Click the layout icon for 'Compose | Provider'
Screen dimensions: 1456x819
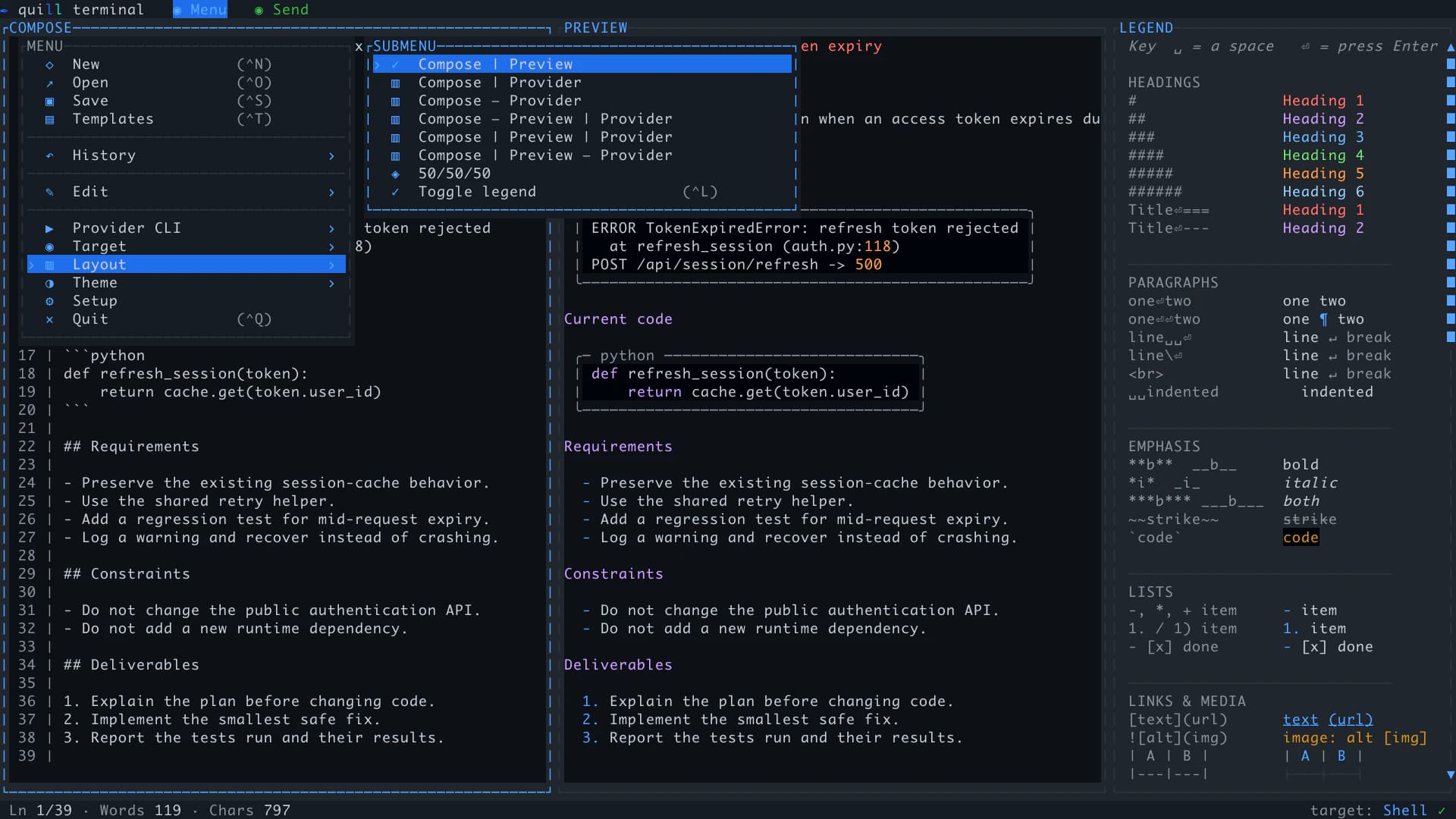tap(395, 83)
